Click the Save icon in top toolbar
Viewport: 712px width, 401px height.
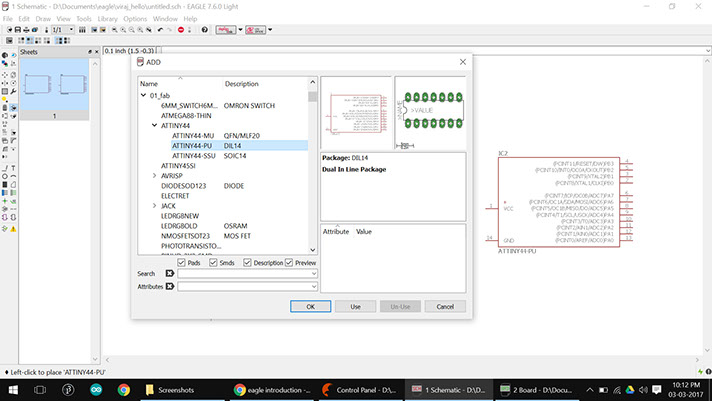click(18, 30)
